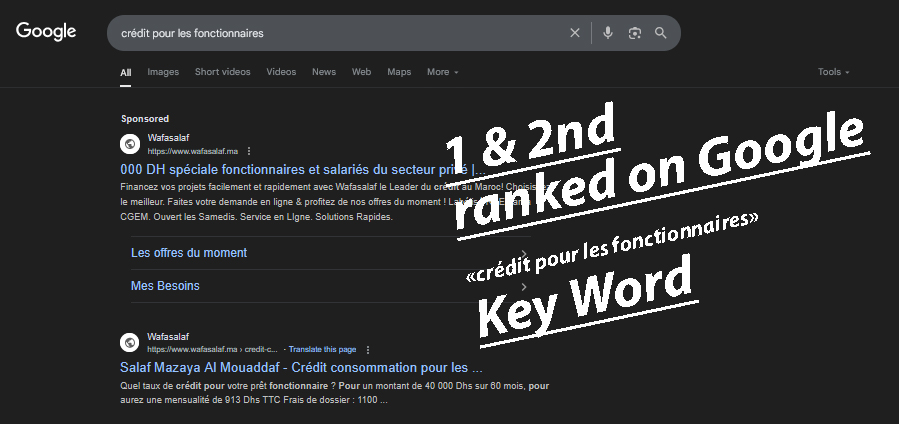Expand the More filters dropdown
This screenshot has width=899, height=424.
(443, 72)
